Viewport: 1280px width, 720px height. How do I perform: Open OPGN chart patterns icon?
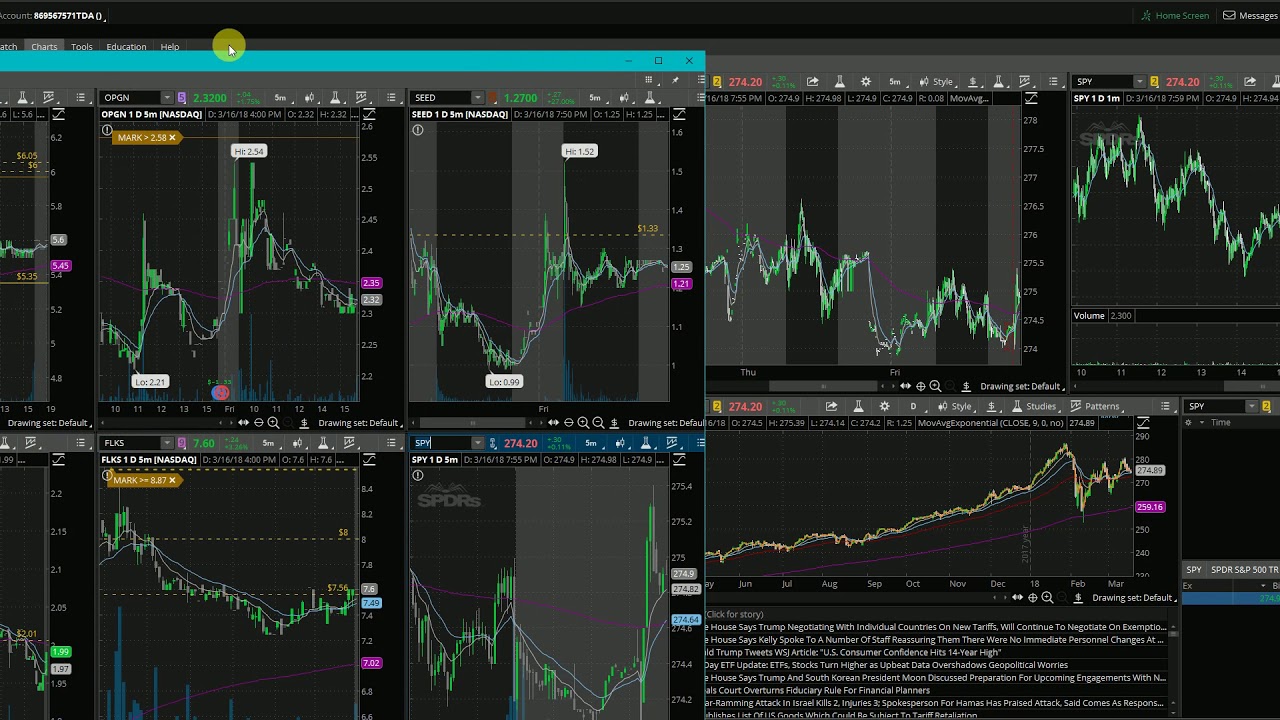point(362,98)
